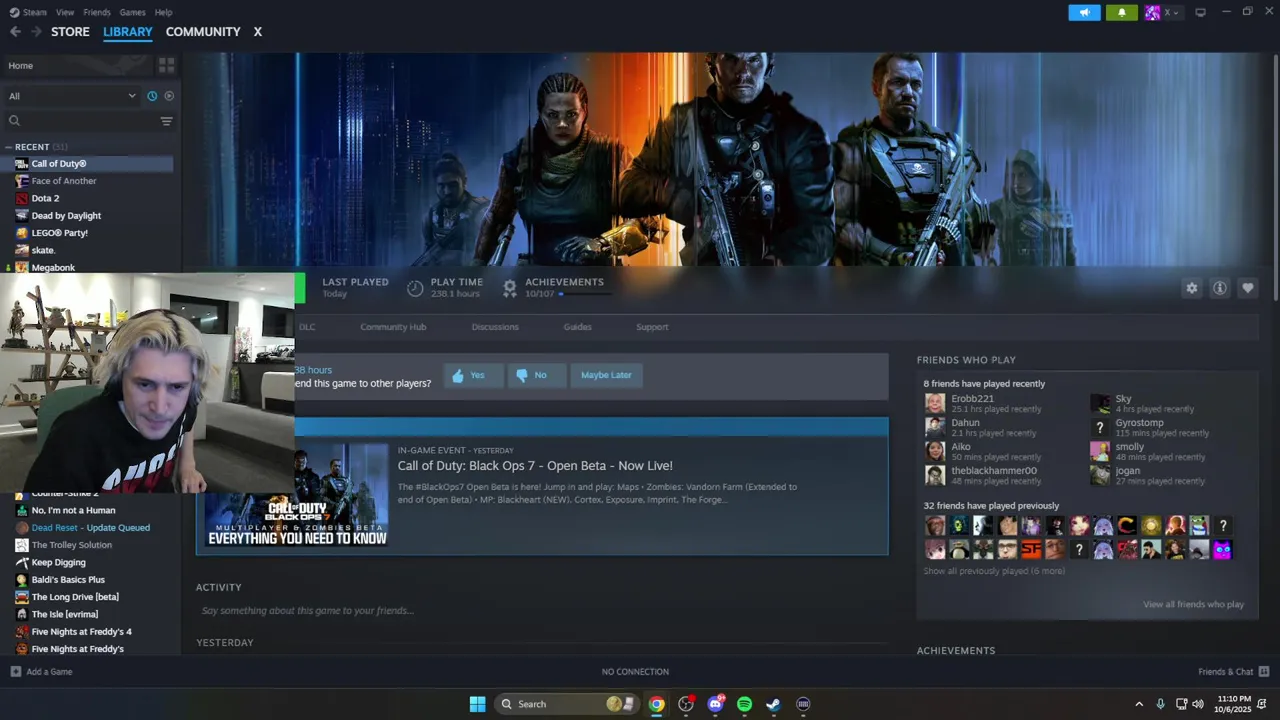Image resolution: width=1280 pixels, height=720 pixels.
Task: Open game settings gear icon
Action: pos(1191,288)
